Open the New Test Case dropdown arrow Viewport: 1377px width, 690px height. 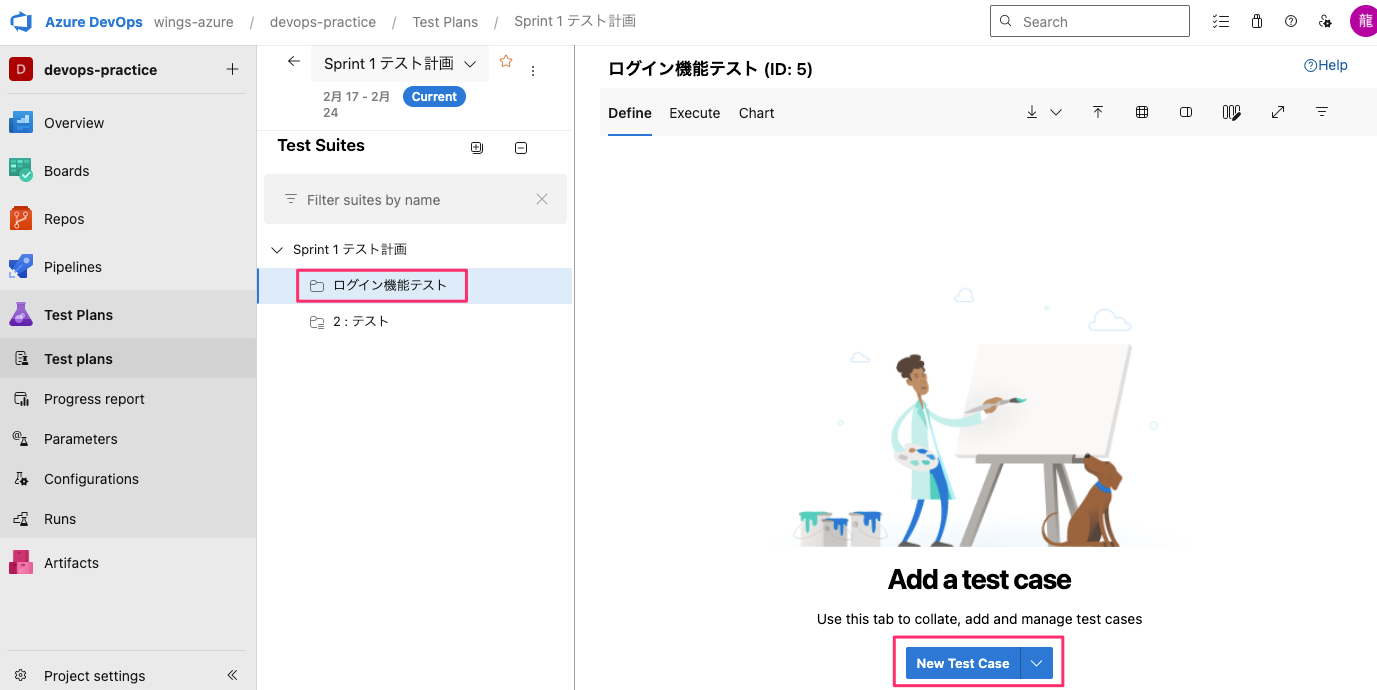pos(1037,663)
